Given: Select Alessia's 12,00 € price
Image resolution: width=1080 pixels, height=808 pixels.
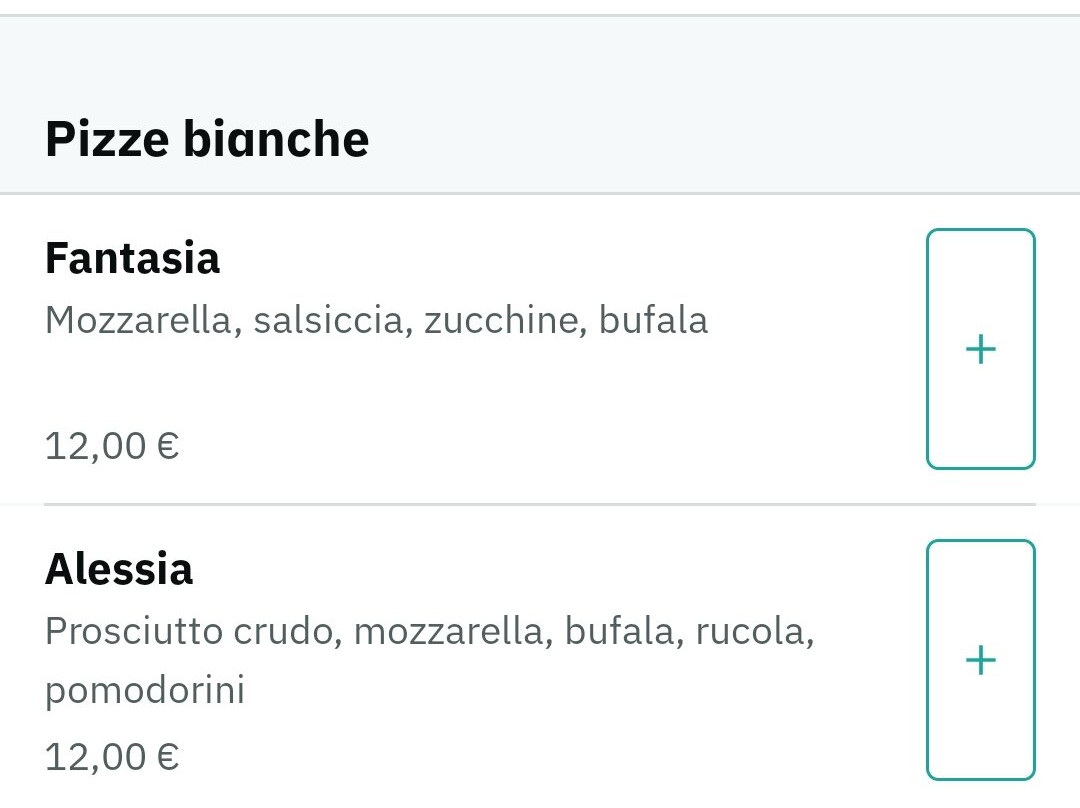Looking at the screenshot, I should point(112,757).
